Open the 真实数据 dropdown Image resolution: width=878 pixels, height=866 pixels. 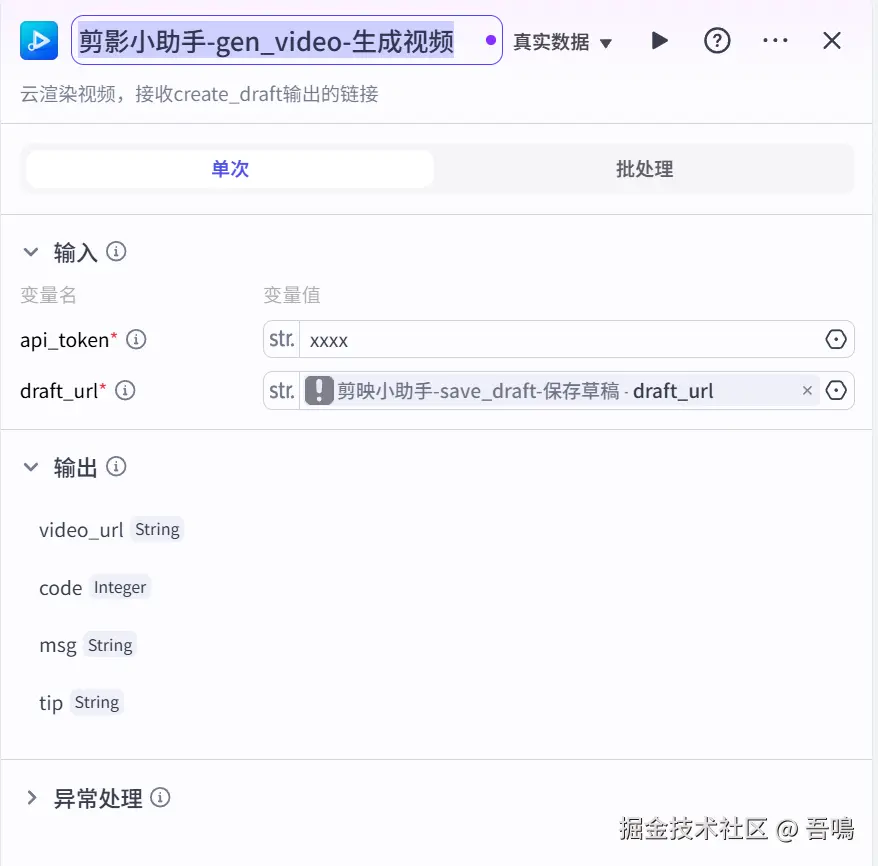coord(562,42)
